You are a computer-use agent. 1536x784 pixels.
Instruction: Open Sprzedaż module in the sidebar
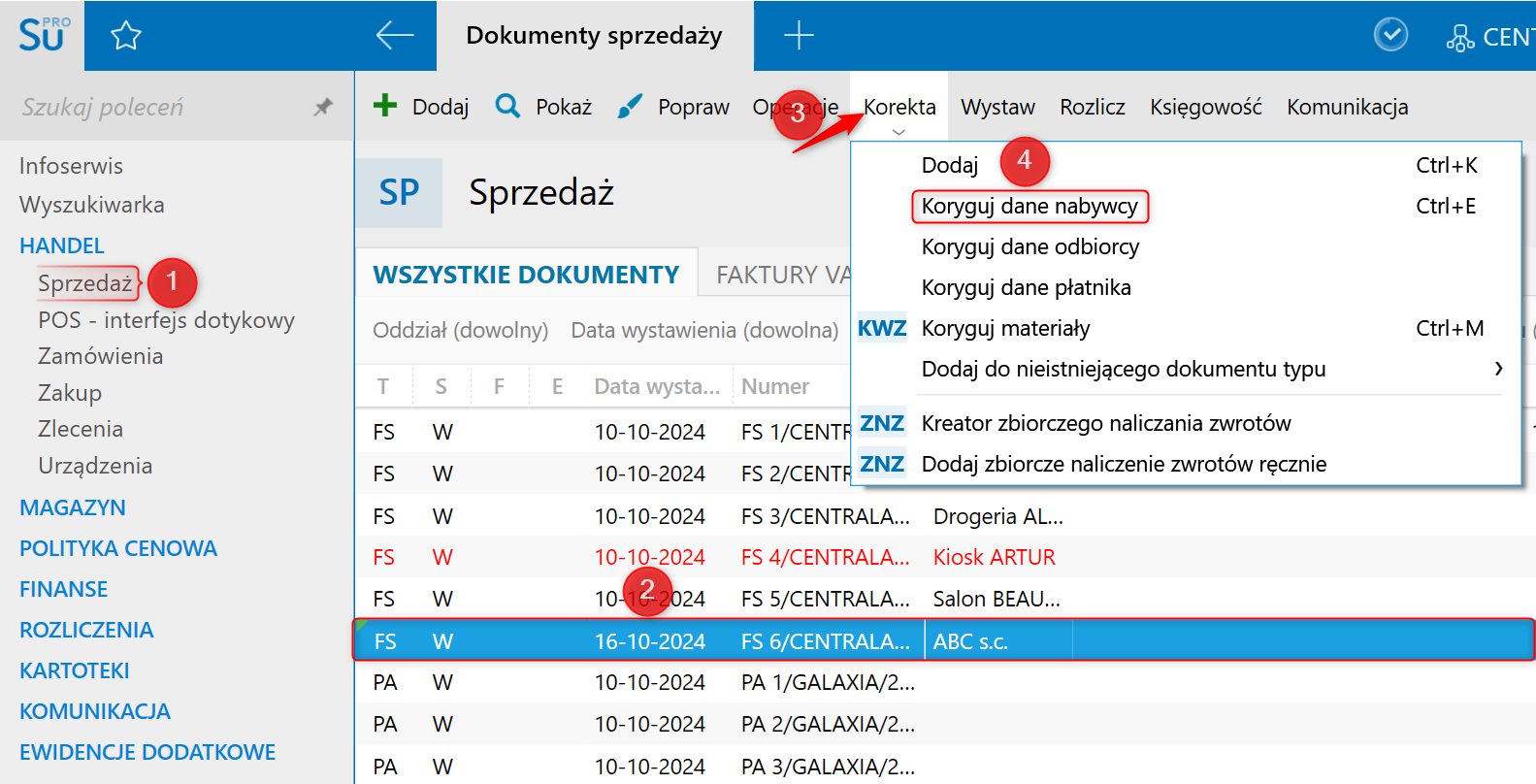pyautogui.click(x=85, y=283)
